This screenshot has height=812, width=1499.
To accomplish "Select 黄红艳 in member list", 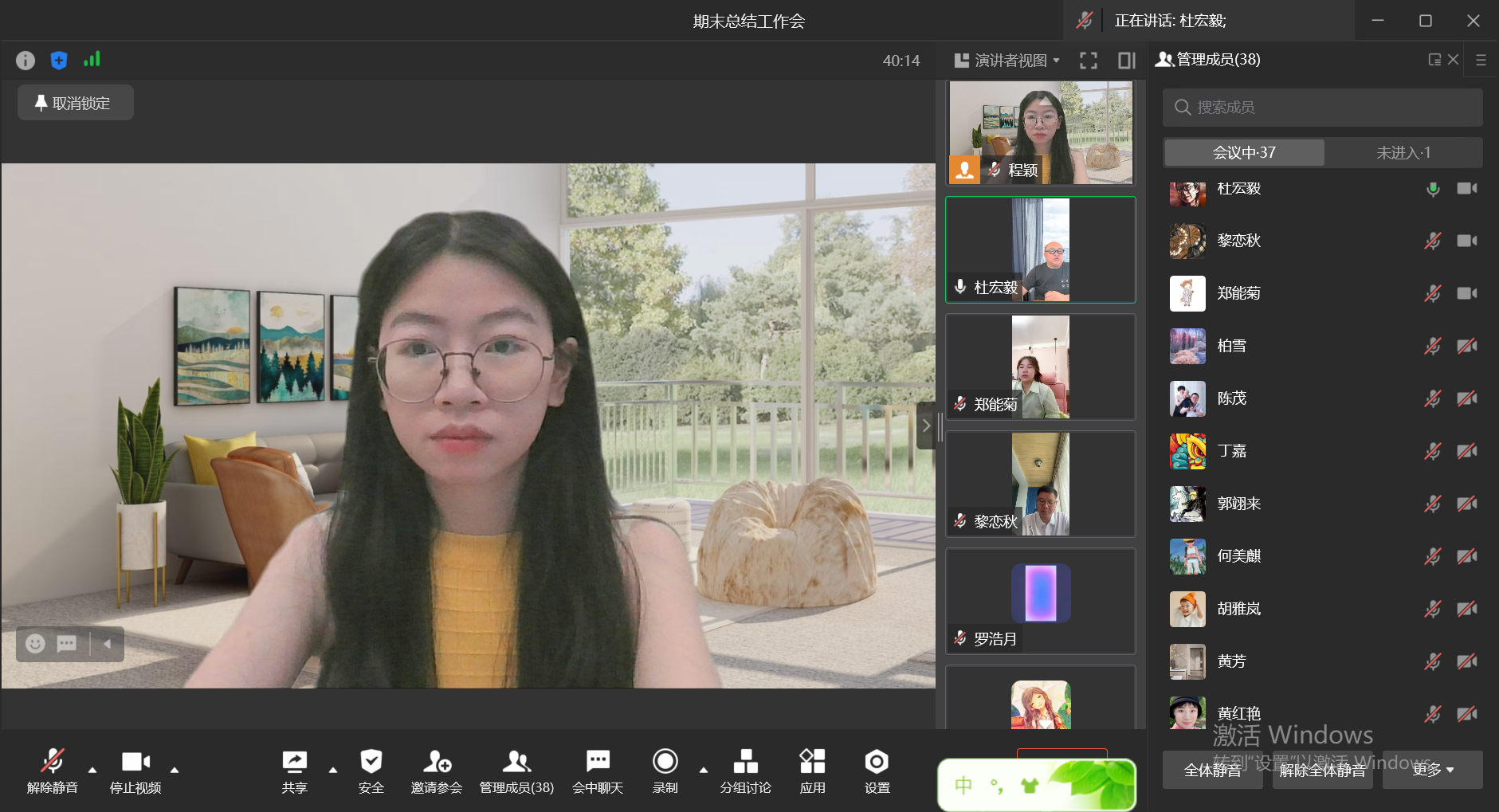I will pos(1323,713).
